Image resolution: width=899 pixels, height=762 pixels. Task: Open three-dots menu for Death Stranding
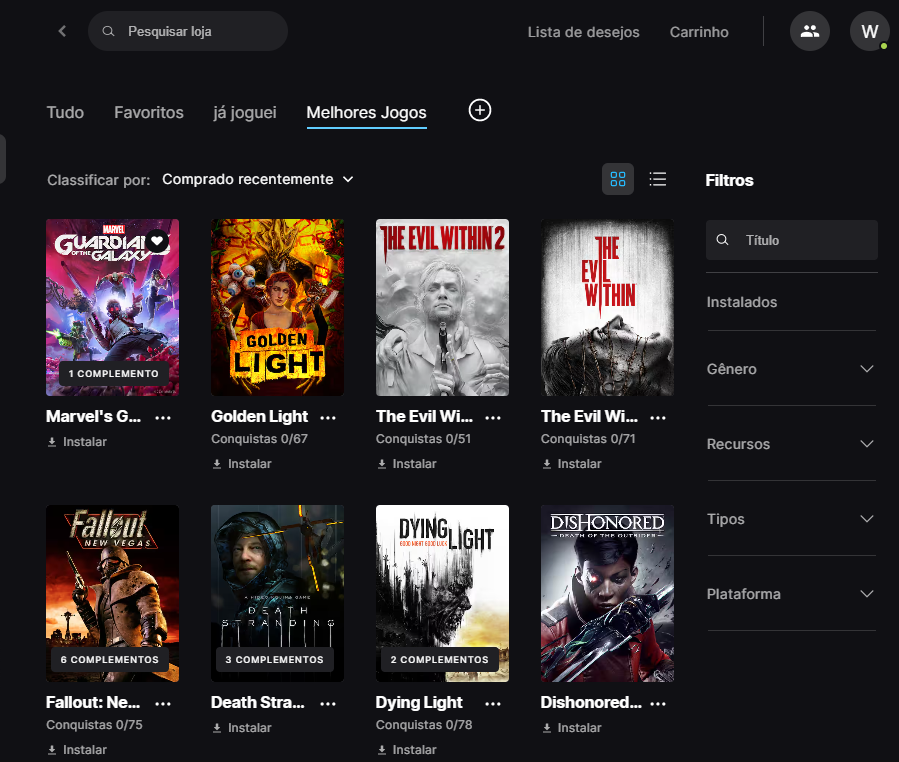pyautogui.click(x=328, y=703)
